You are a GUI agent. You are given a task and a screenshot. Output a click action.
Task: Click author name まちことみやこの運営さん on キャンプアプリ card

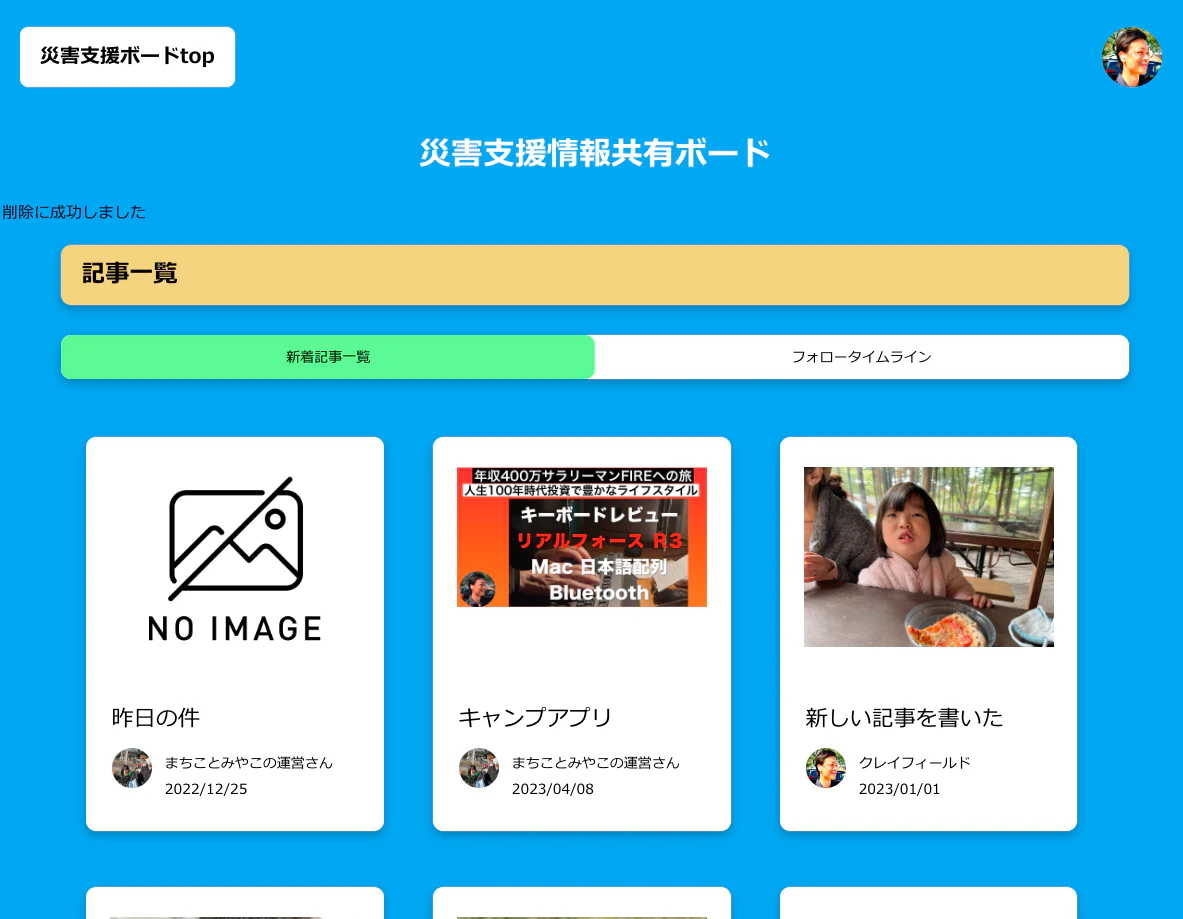coord(595,763)
